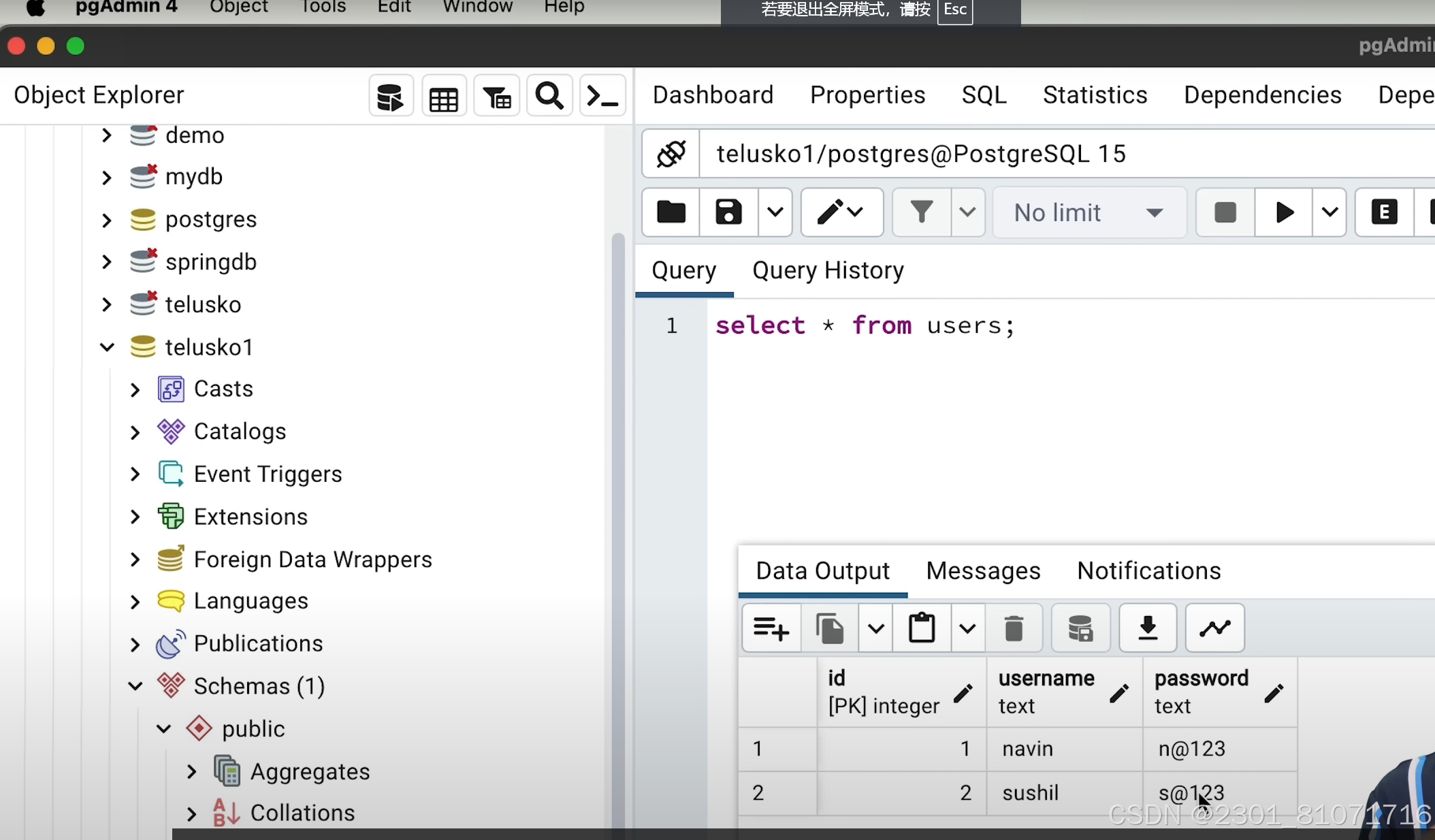Image resolution: width=1435 pixels, height=840 pixels.
Task: Click in the SQL query editor area
Action: (1021, 422)
